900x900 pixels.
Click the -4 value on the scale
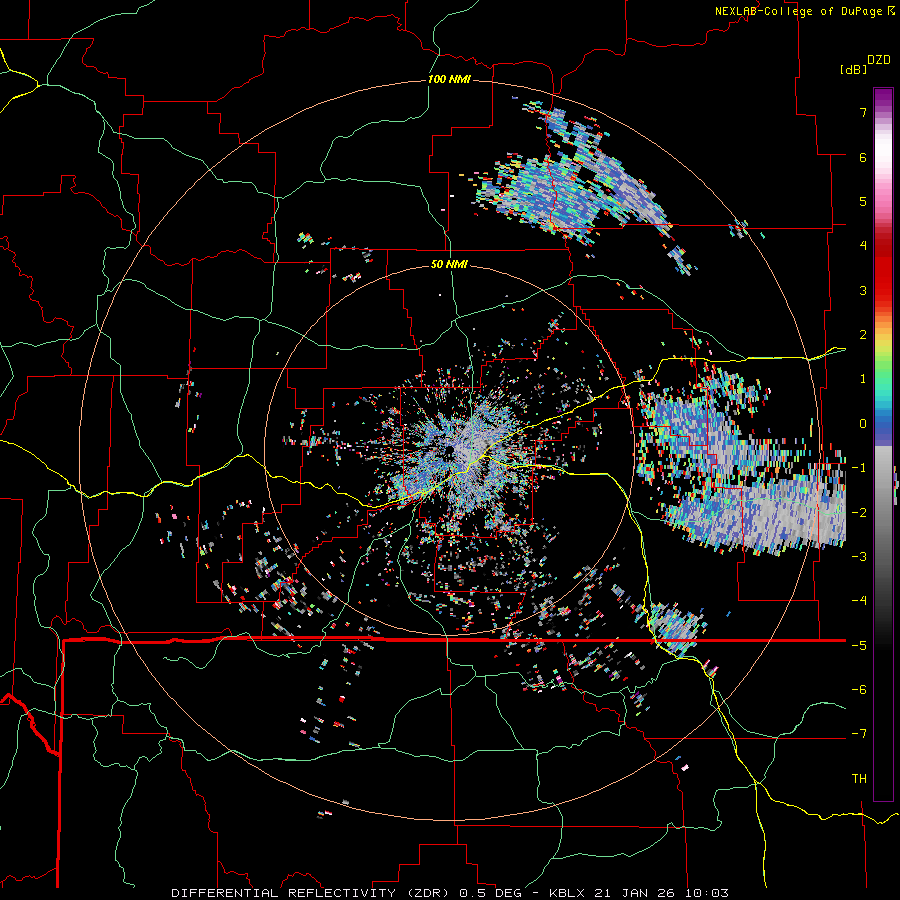pos(859,600)
